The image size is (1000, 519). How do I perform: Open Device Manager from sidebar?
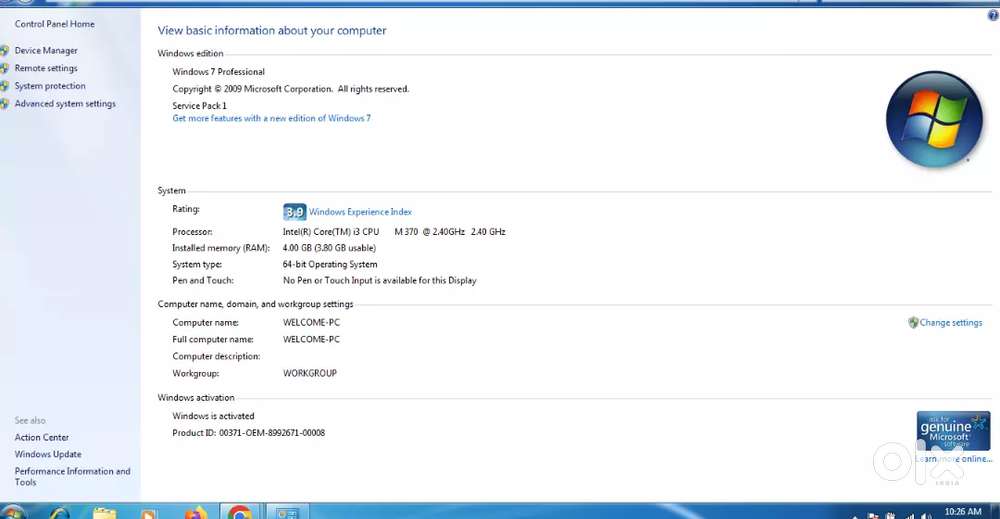click(46, 50)
